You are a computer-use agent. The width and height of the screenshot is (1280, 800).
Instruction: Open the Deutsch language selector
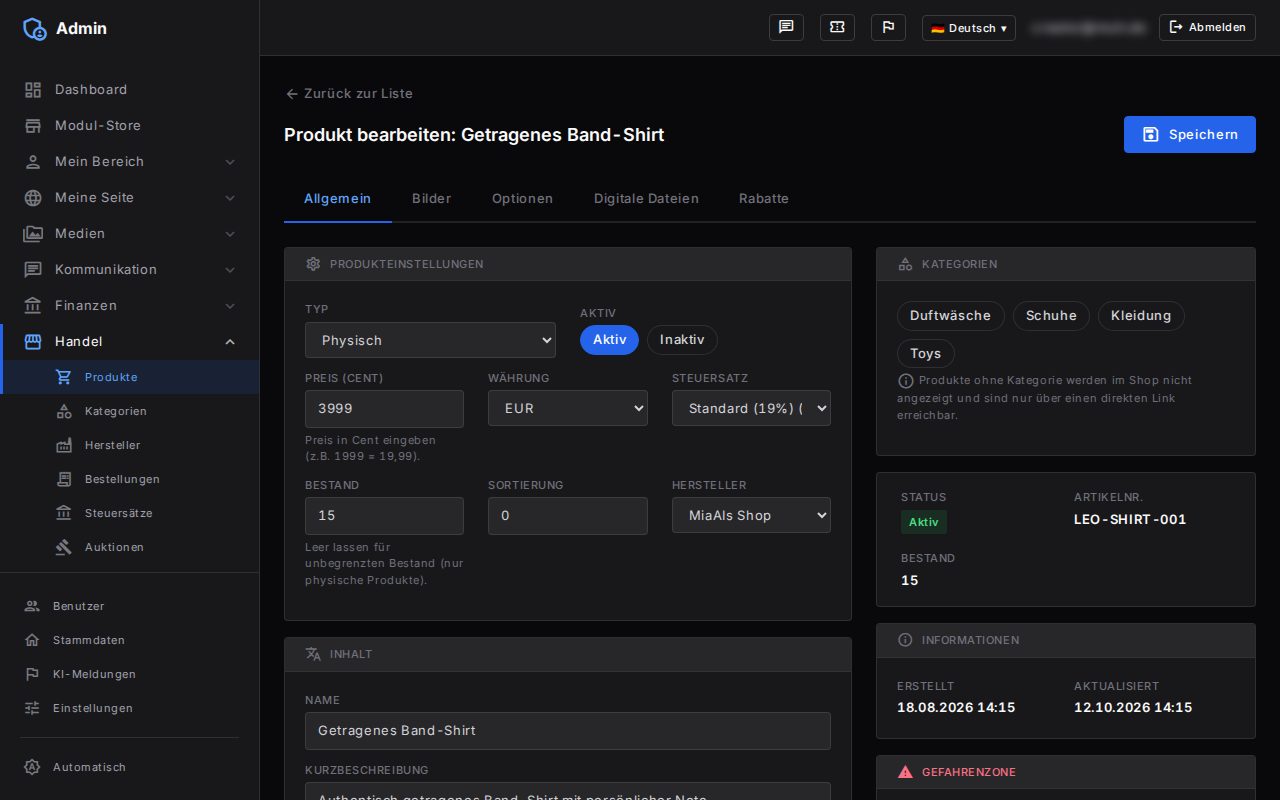(969, 28)
